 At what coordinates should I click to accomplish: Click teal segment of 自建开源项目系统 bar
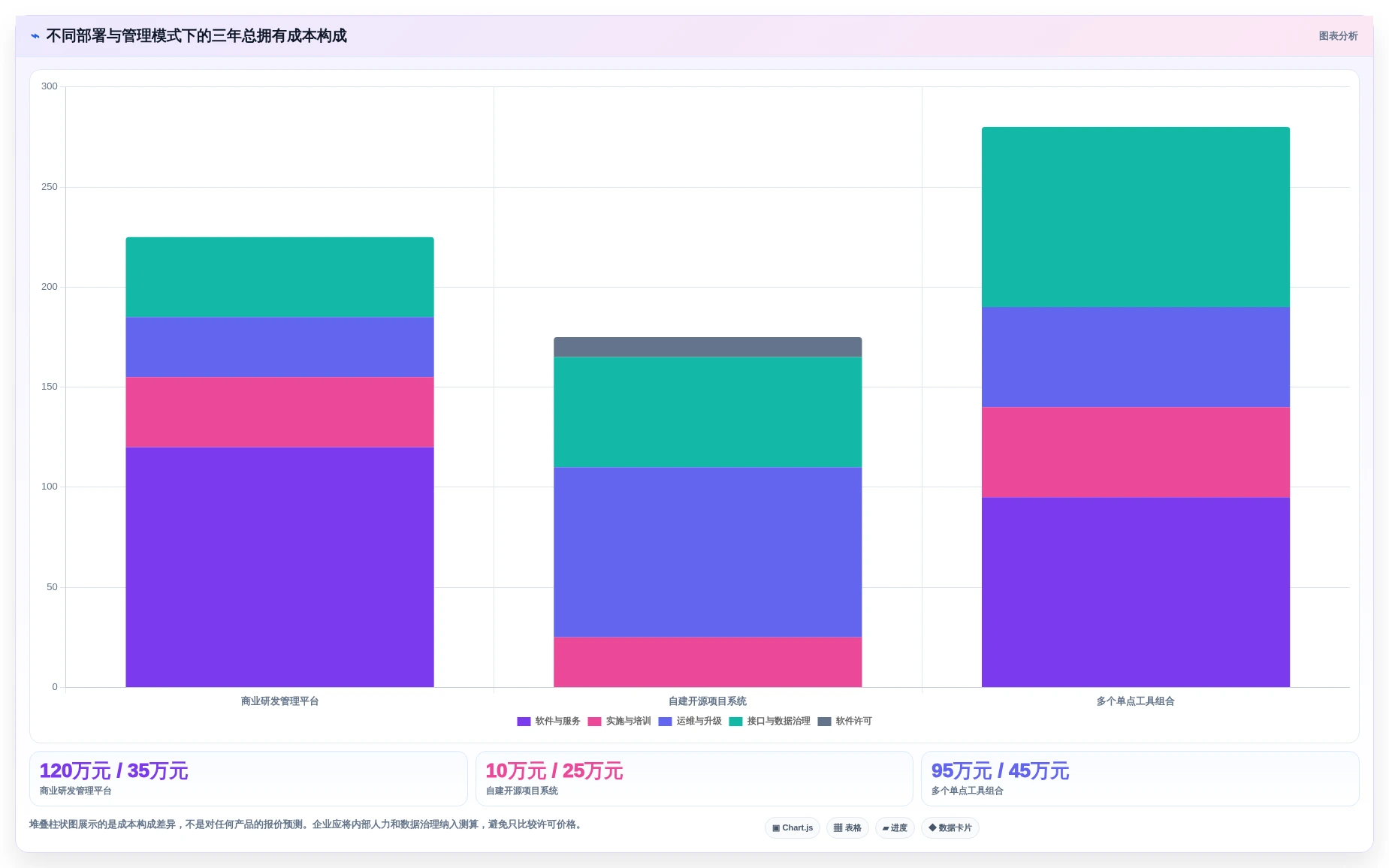click(x=708, y=412)
